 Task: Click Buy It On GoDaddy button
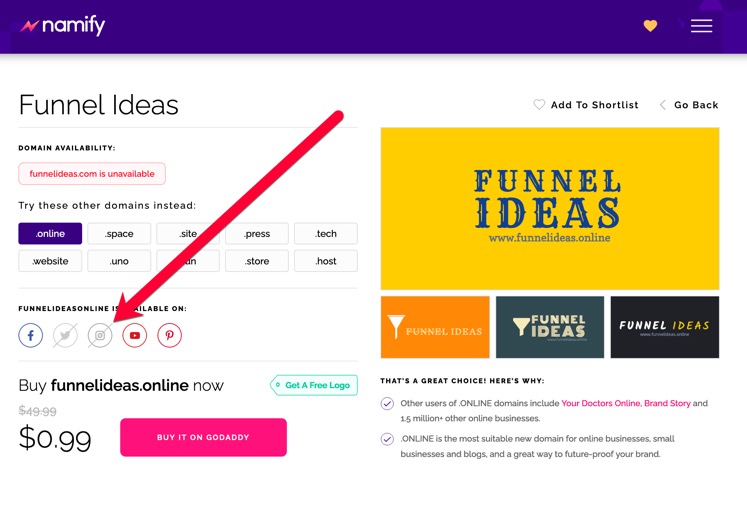coord(203,437)
